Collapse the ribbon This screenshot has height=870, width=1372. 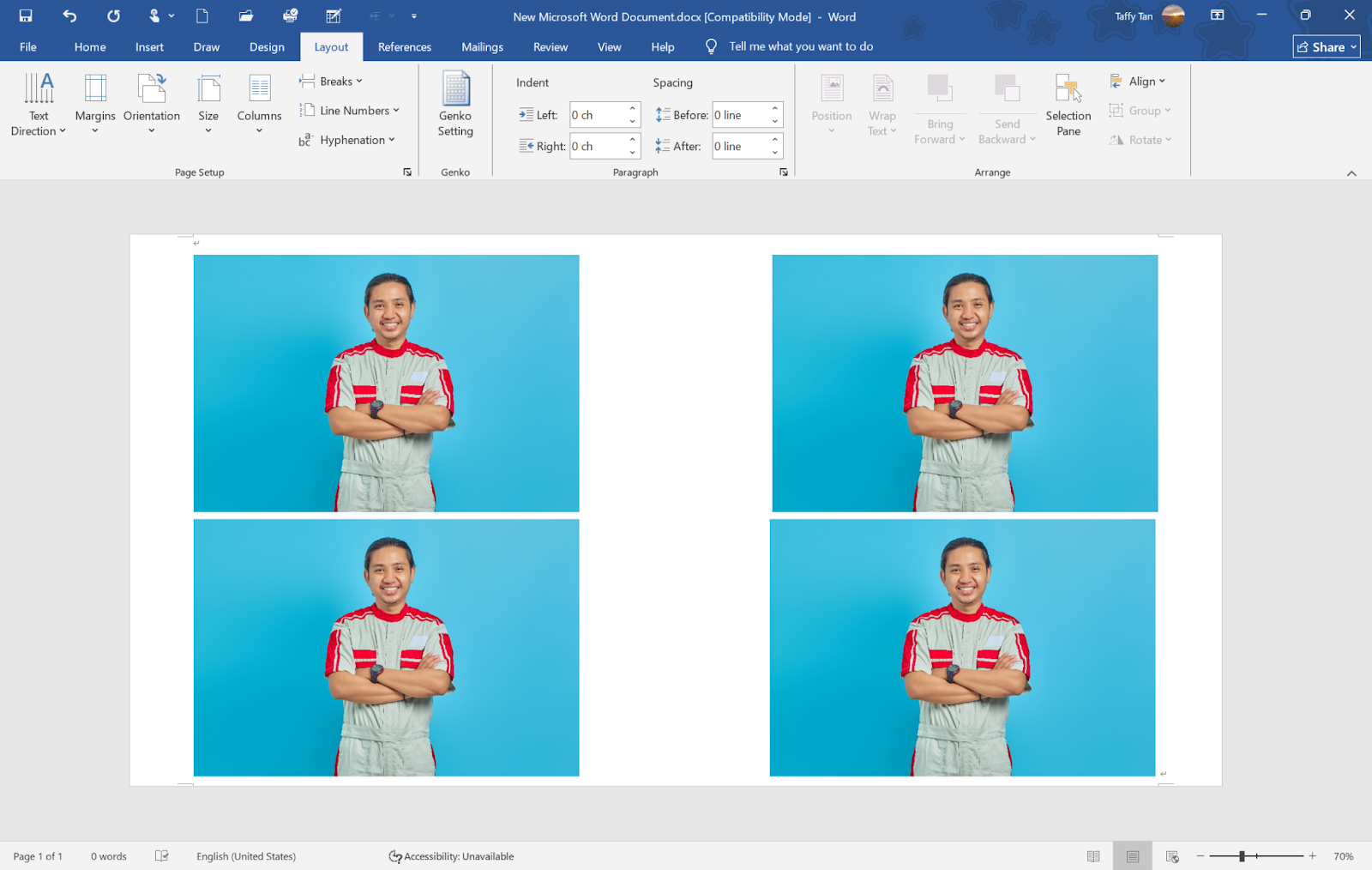point(1351,172)
